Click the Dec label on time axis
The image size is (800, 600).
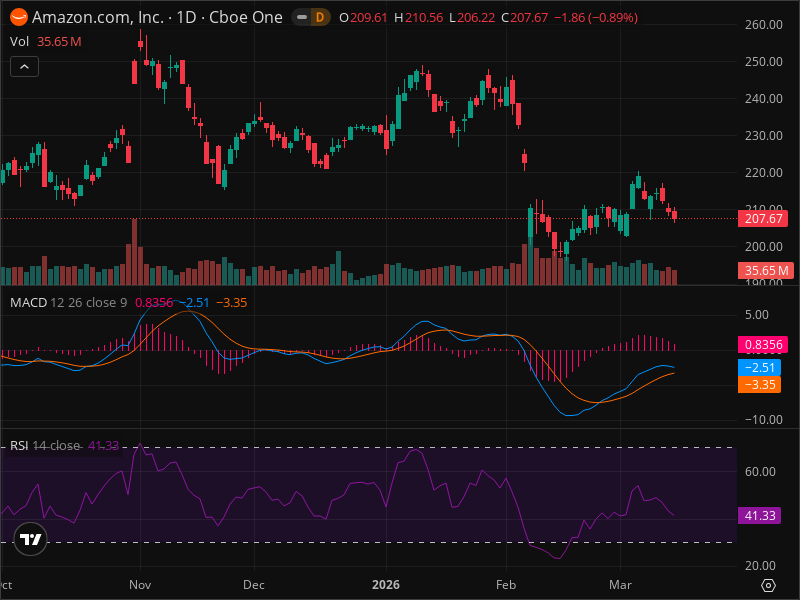254,585
